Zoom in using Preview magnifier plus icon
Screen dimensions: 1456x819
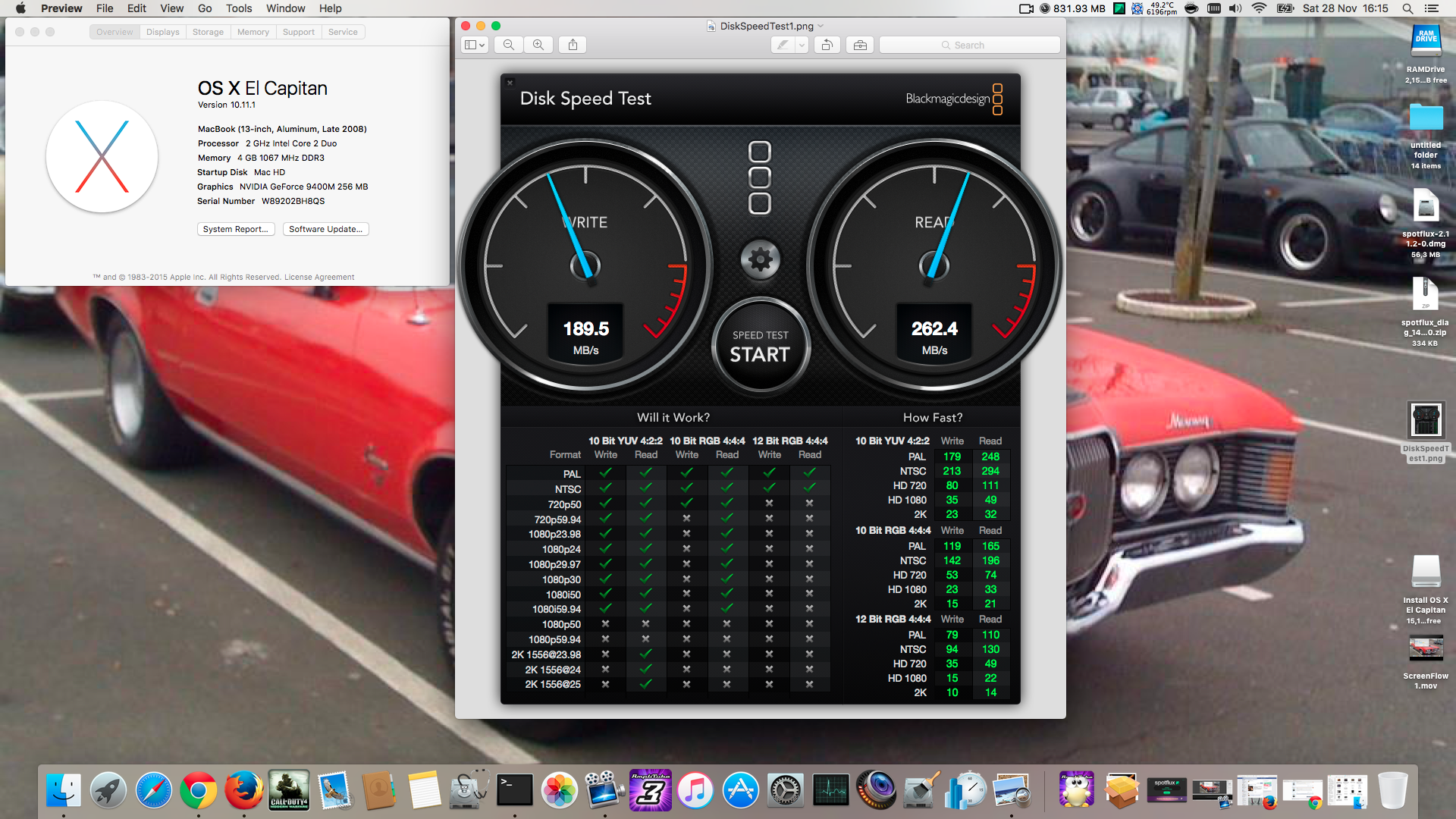tap(538, 45)
